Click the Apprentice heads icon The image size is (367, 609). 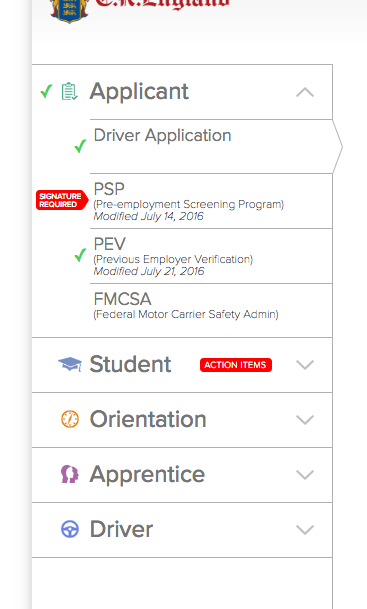[x=70, y=474]
